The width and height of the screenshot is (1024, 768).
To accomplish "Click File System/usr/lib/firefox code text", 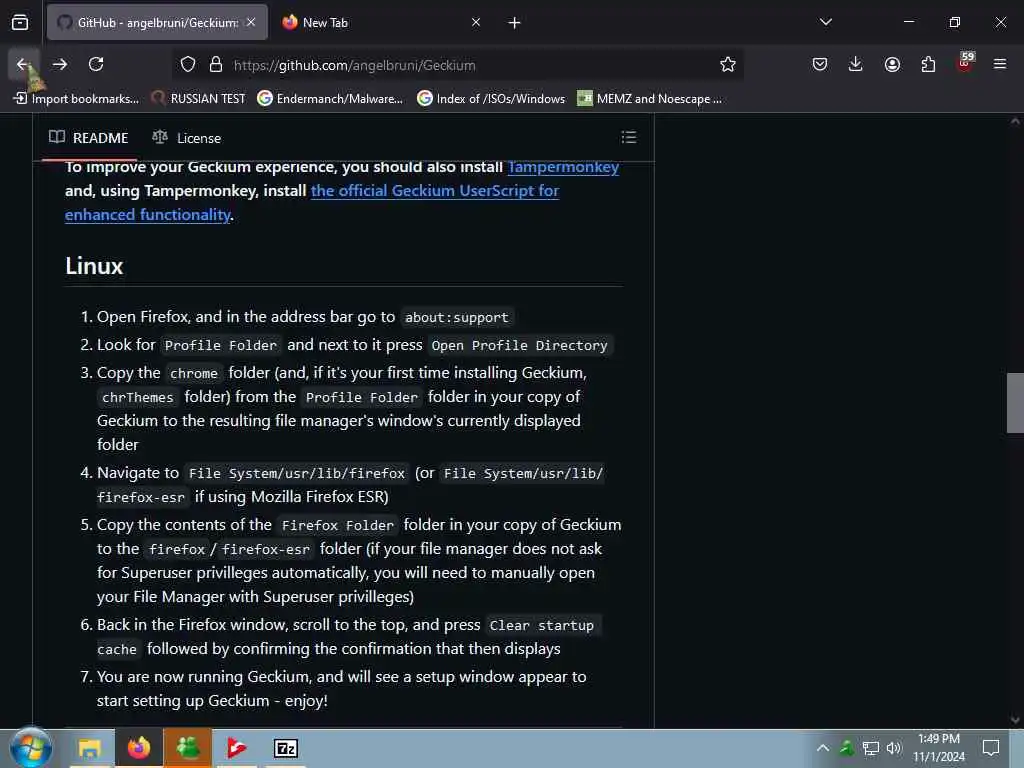I will [x=297, y=473].
